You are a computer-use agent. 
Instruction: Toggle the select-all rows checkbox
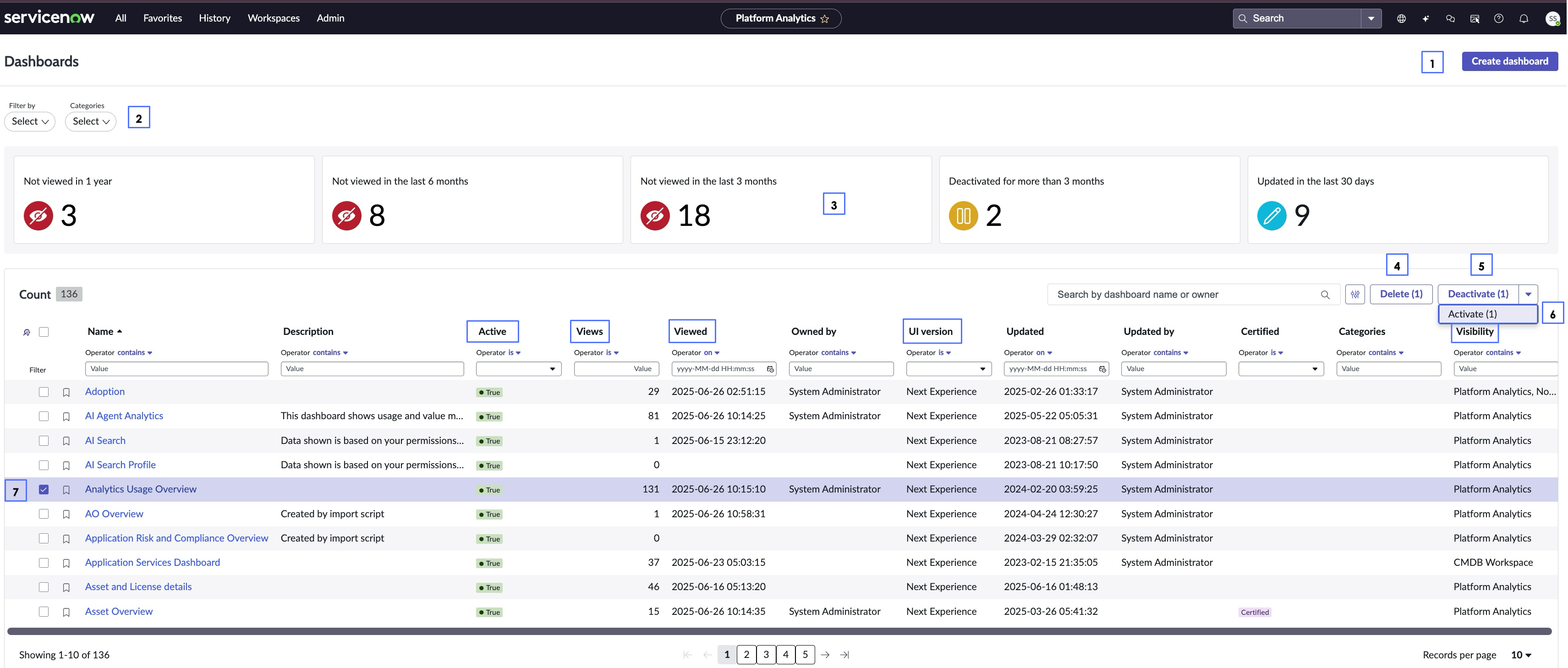(x=44, y=332)
